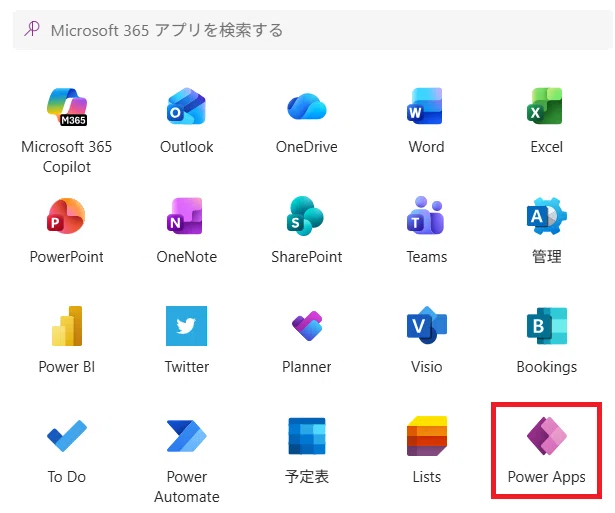615x513 pixels.
Task: Launch the Lists app icon
Action: coord(427,436)
